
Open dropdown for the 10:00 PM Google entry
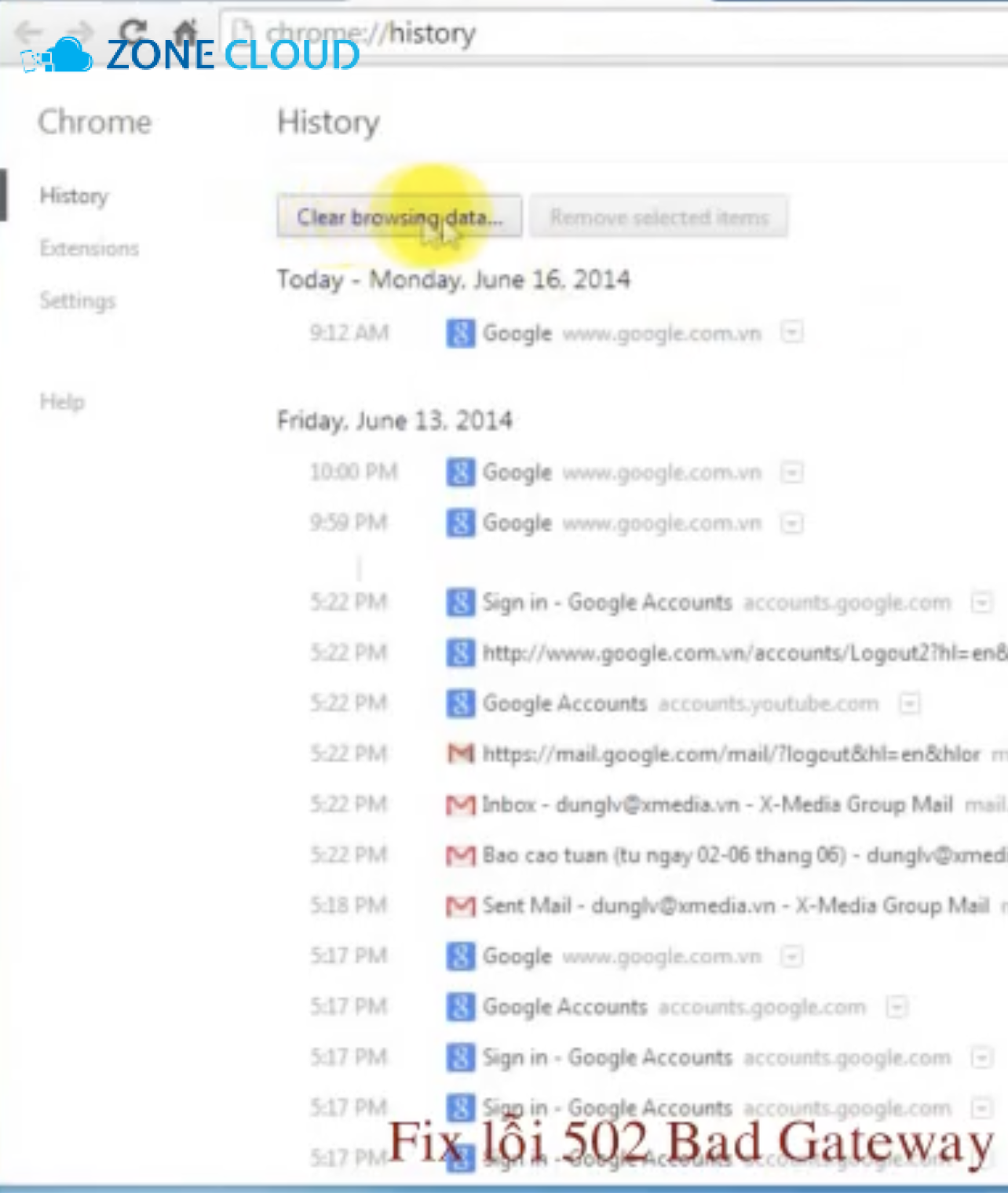coord(791,472)
